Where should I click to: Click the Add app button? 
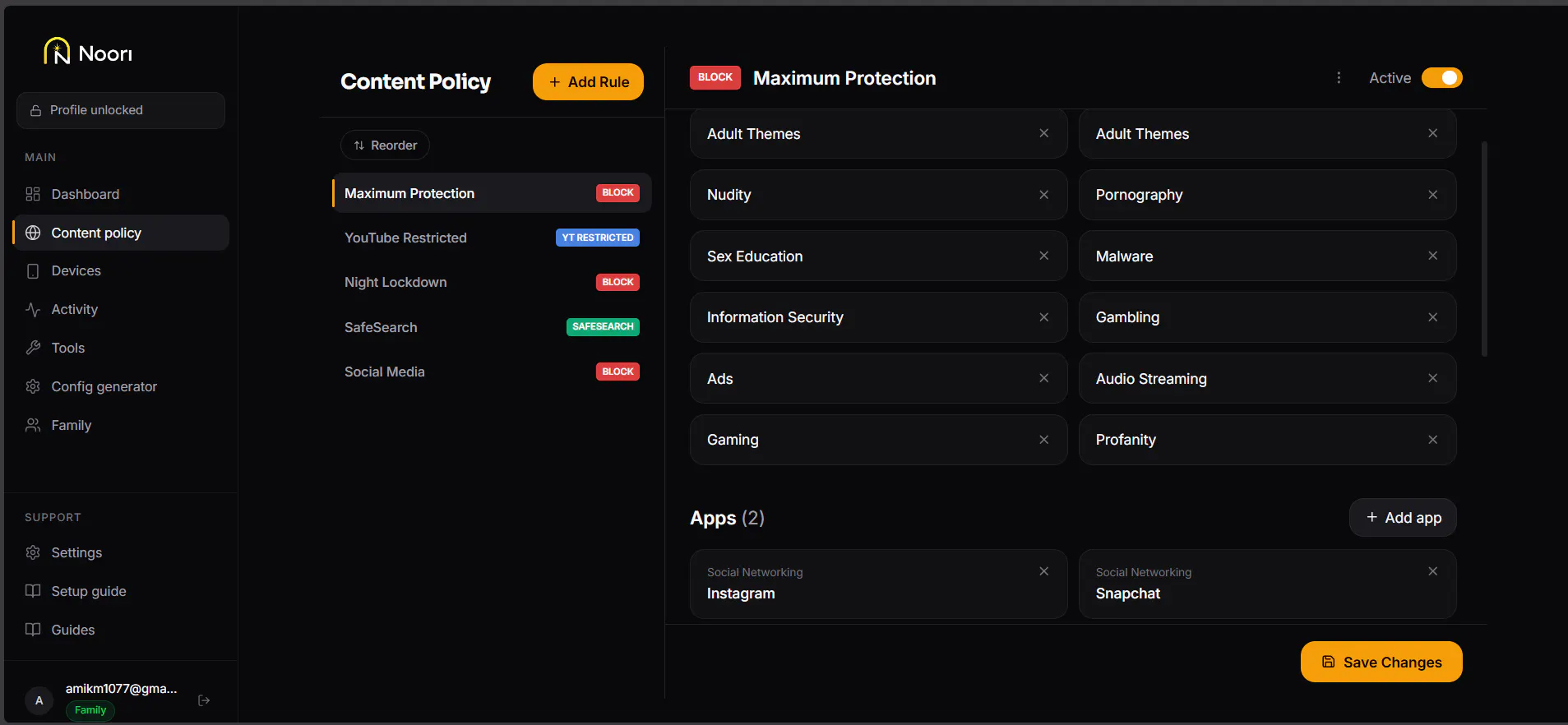coord(1403,518)
